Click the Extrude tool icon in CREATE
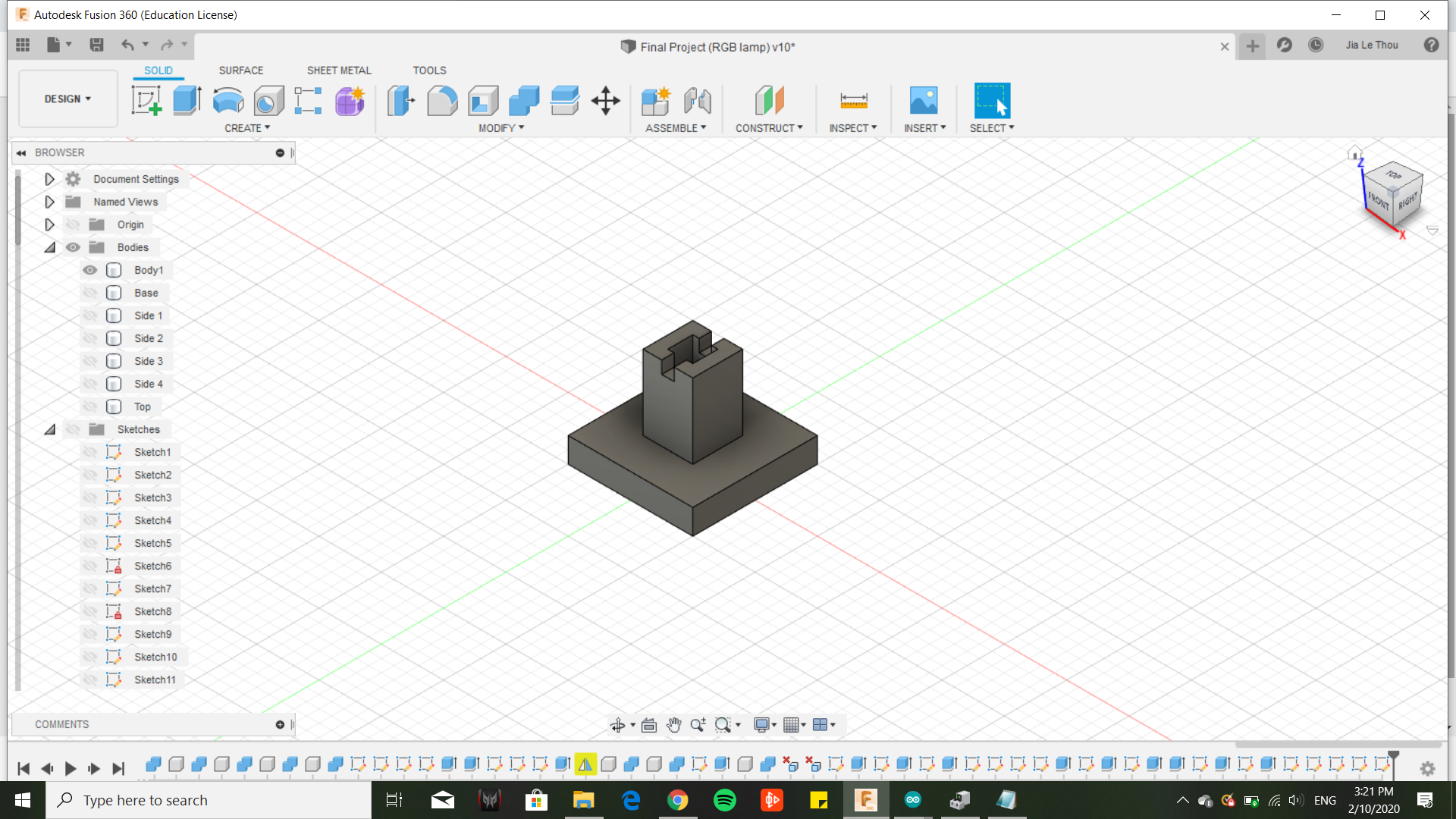The image size is (1456, 819). [x=187, y=99]
